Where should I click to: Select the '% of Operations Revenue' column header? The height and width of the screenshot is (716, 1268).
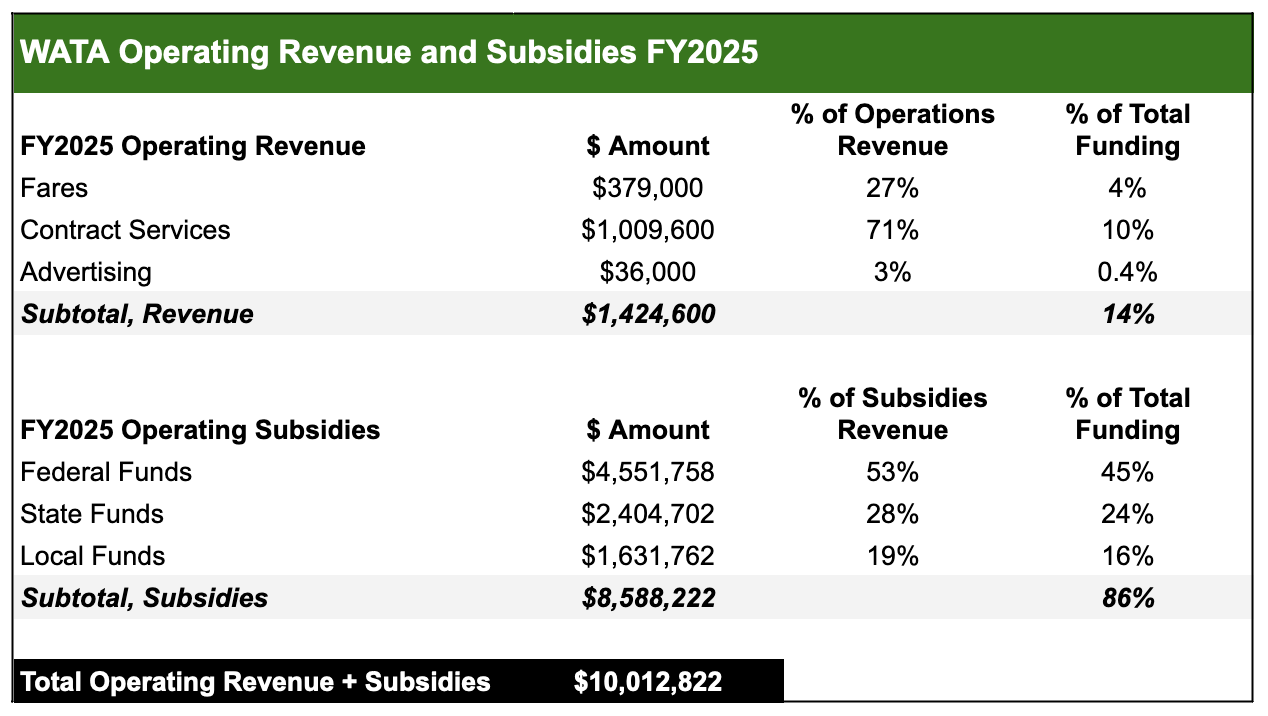point(892,130)
